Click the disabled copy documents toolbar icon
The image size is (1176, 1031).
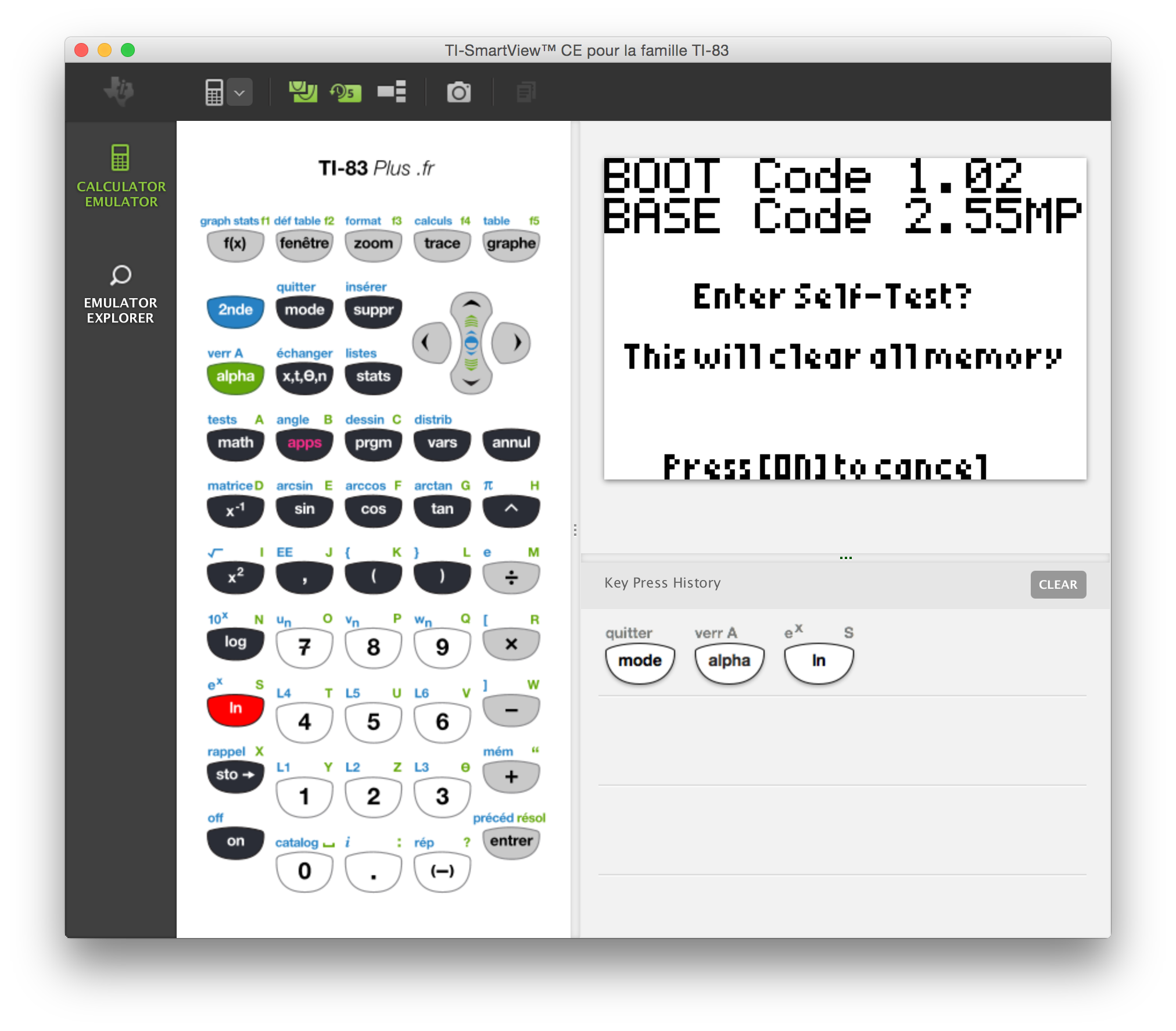[526, 92]
